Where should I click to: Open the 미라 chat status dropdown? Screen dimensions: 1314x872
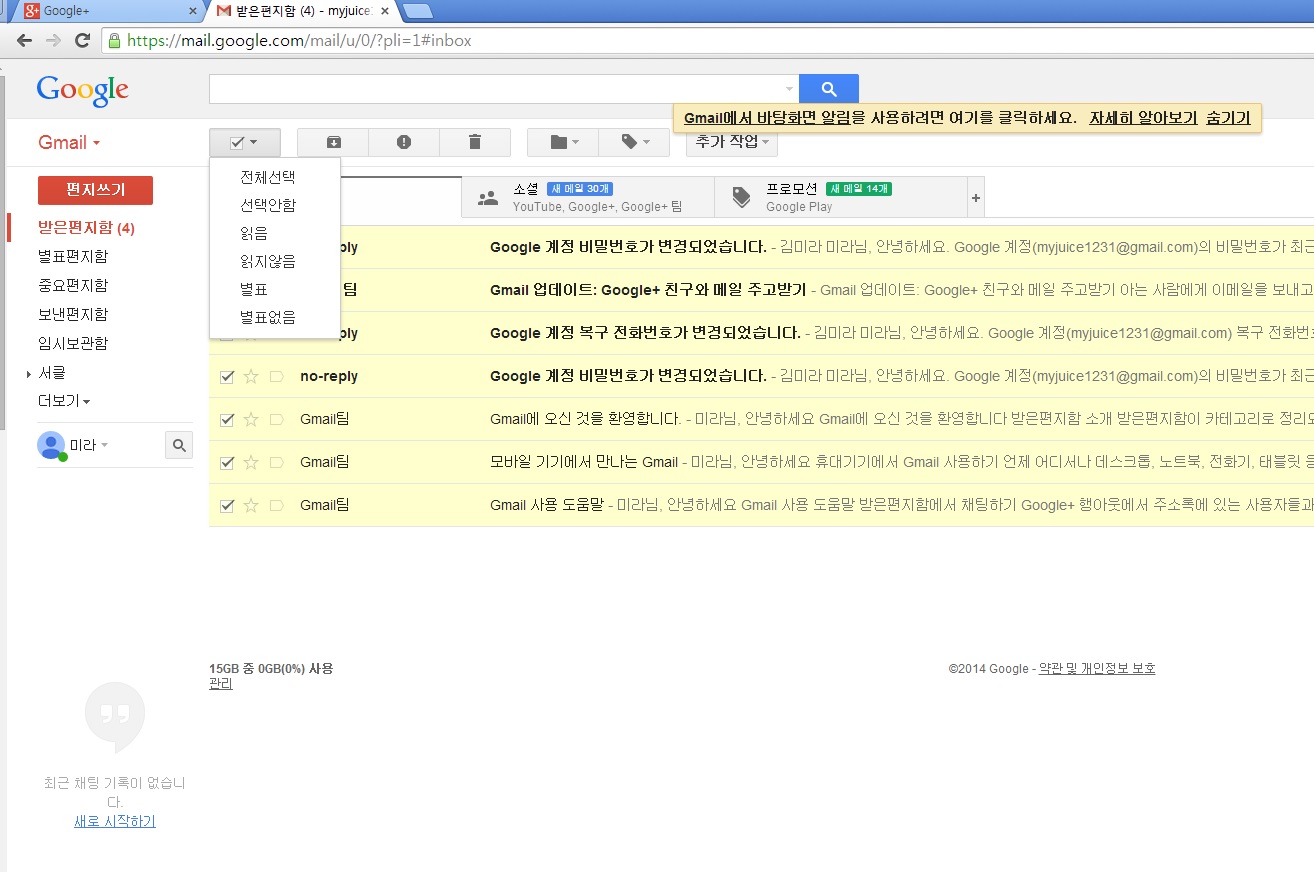click(x=104, y=445)
